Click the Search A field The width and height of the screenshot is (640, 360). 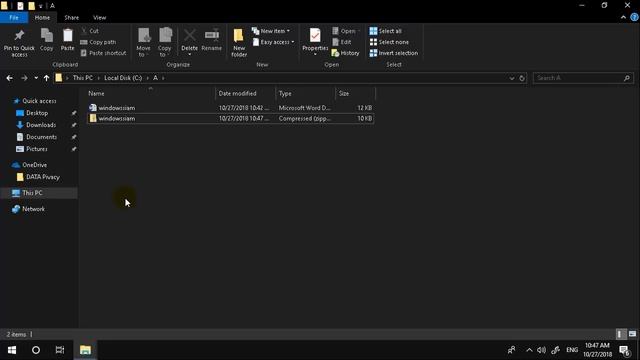[x=583, y=78]
